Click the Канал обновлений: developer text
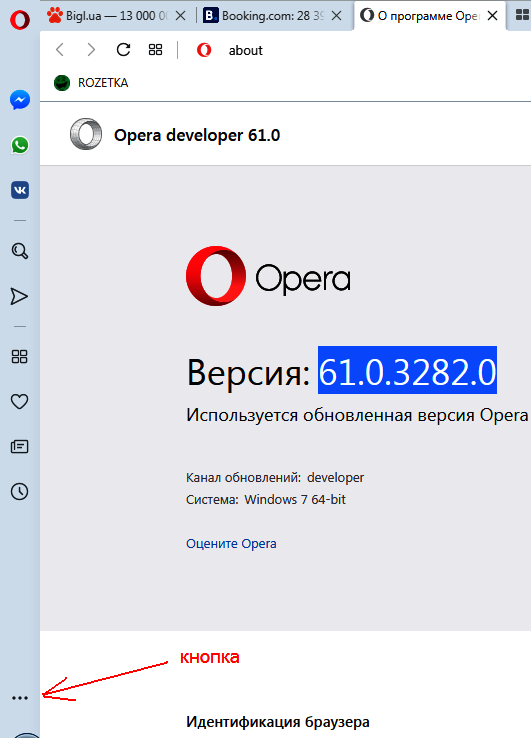Viewport: 531px width, 738px height. click(275, 477)
